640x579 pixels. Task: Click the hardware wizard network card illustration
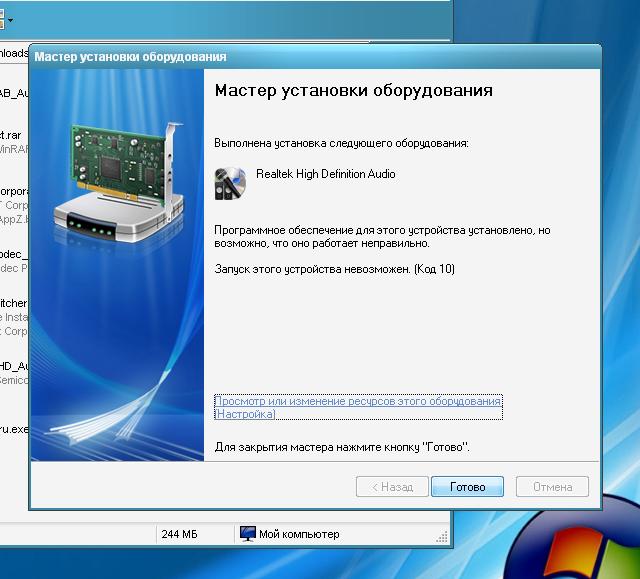pos(119,182)
